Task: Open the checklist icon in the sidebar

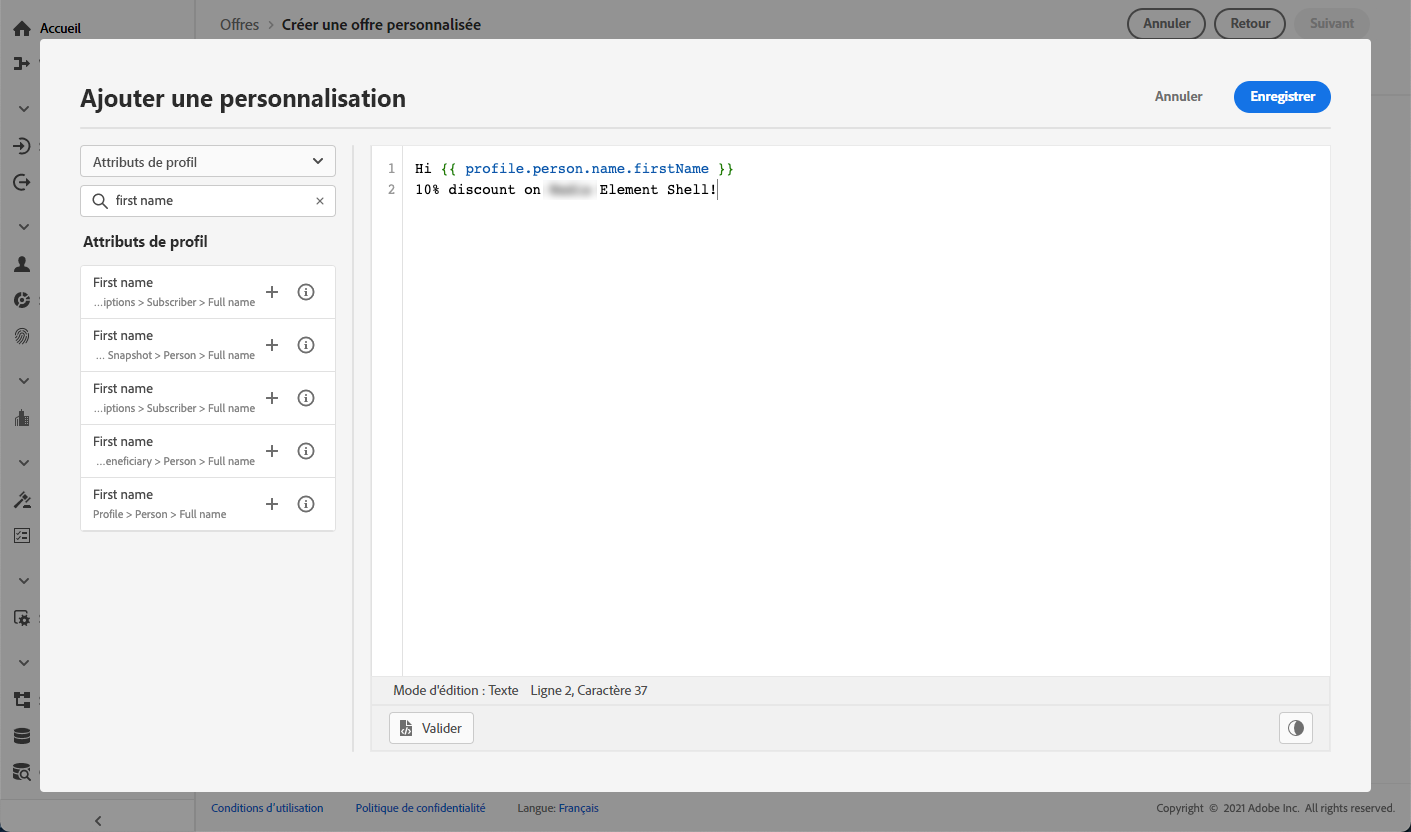Action: pyautogui.click(x=22, y=535)
